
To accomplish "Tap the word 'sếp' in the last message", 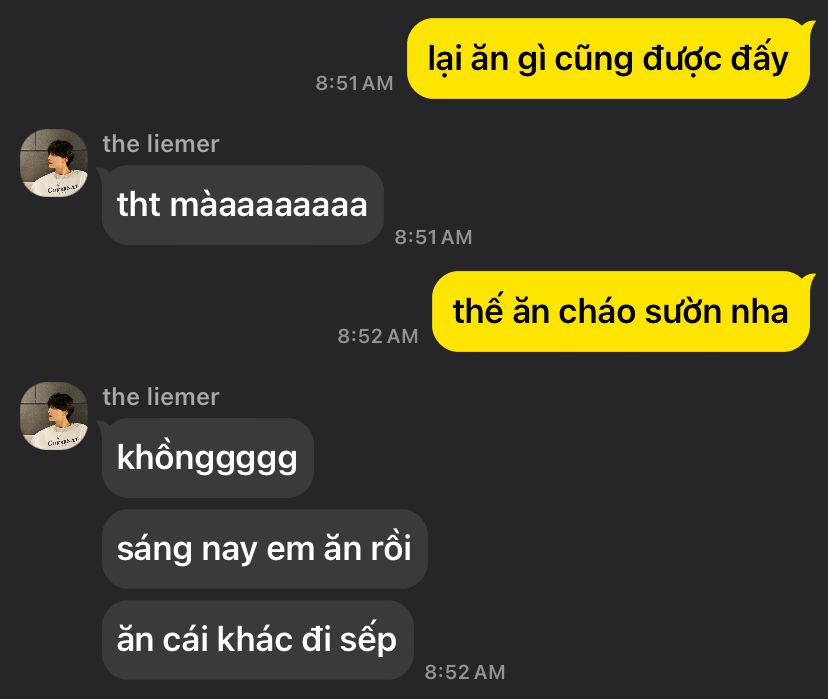I will click(x=368, y=641).
